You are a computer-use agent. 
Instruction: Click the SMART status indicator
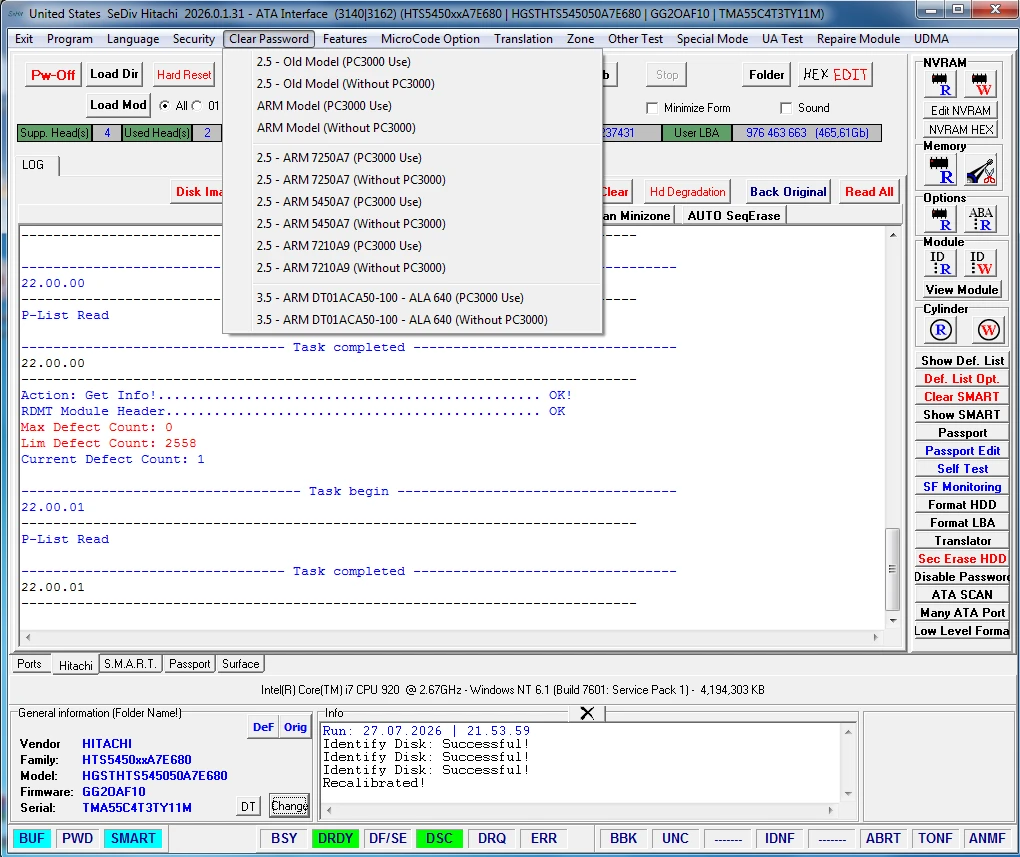click(x=133, y=838)
